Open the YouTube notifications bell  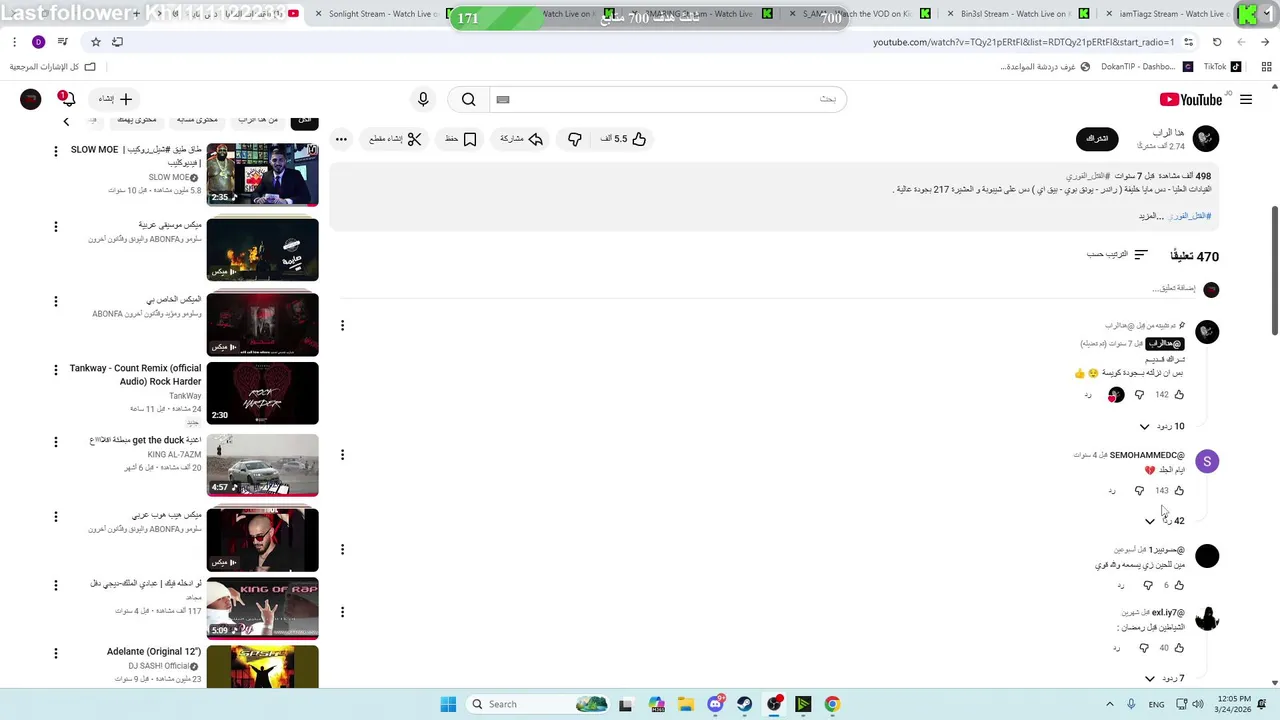[x=67, y=99]
